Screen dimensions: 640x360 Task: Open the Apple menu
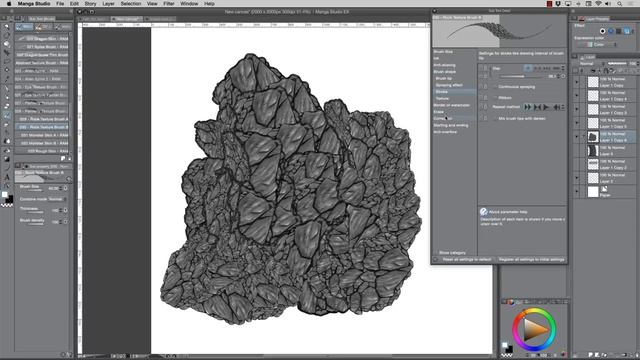tap(9, 4)
